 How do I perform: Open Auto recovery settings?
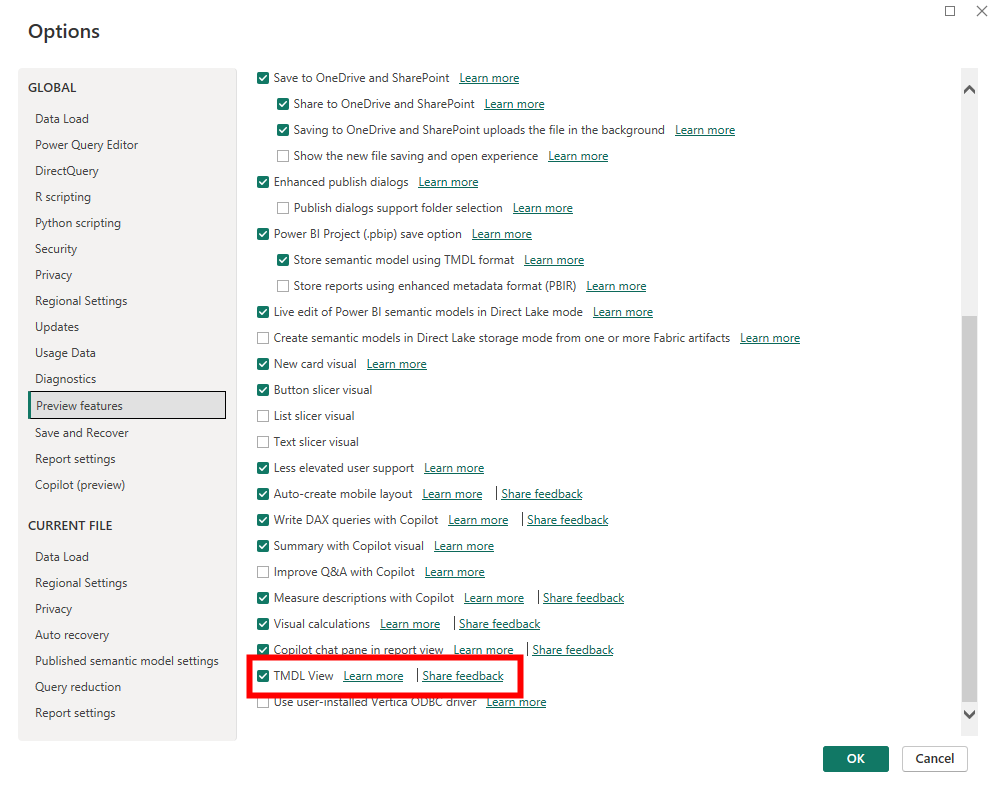pos(72,634)
